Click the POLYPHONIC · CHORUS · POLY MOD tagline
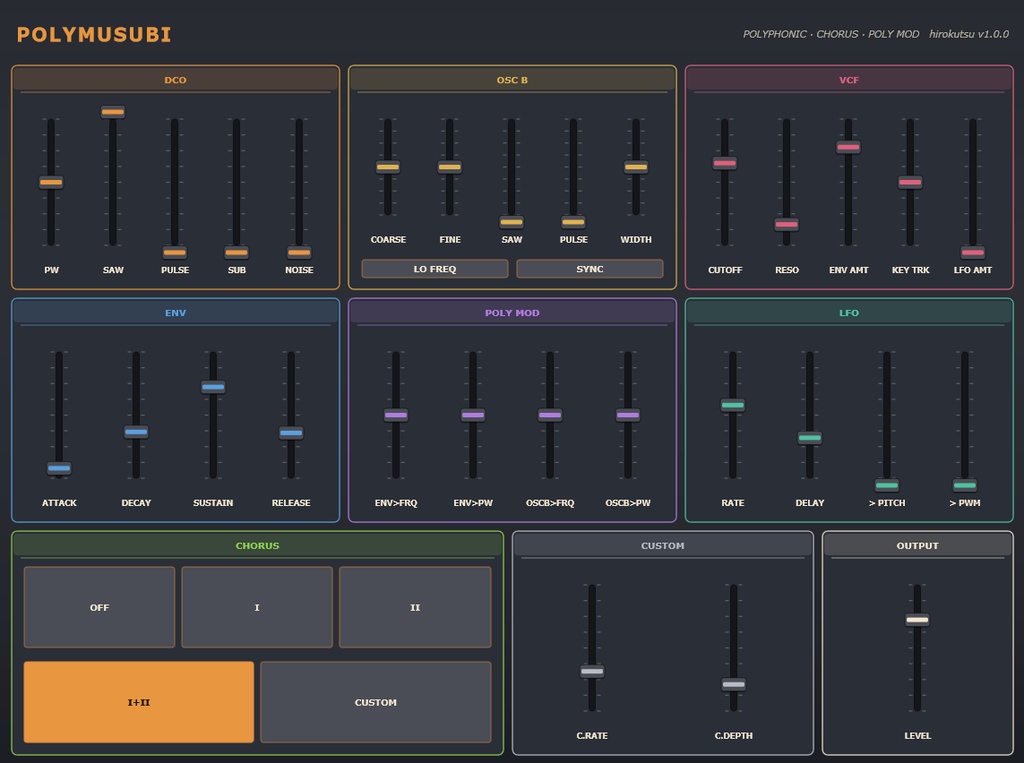 [831, 34]
